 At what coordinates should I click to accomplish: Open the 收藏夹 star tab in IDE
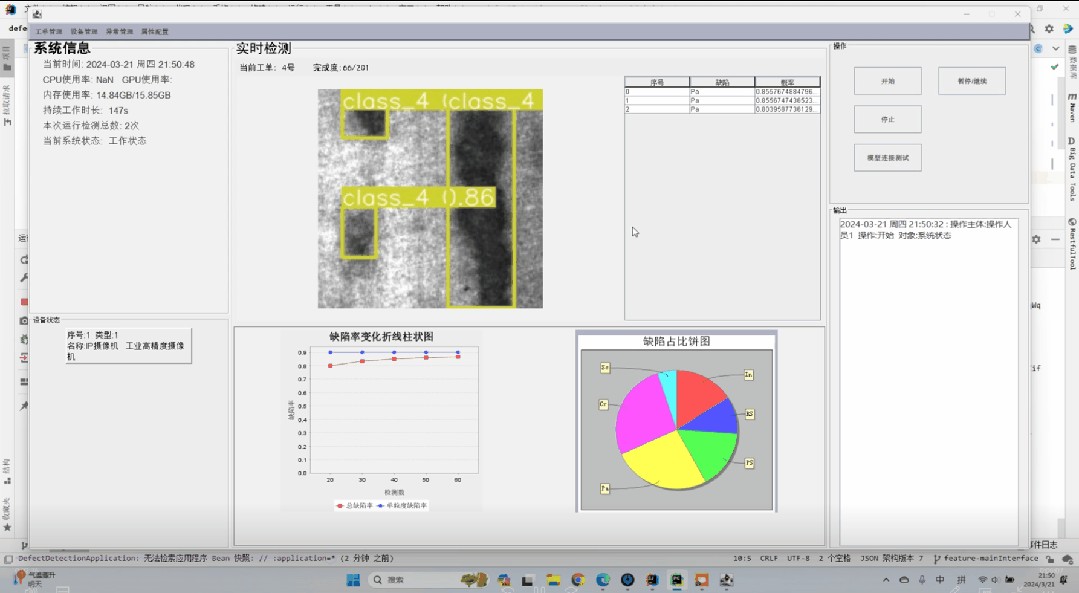7,515
